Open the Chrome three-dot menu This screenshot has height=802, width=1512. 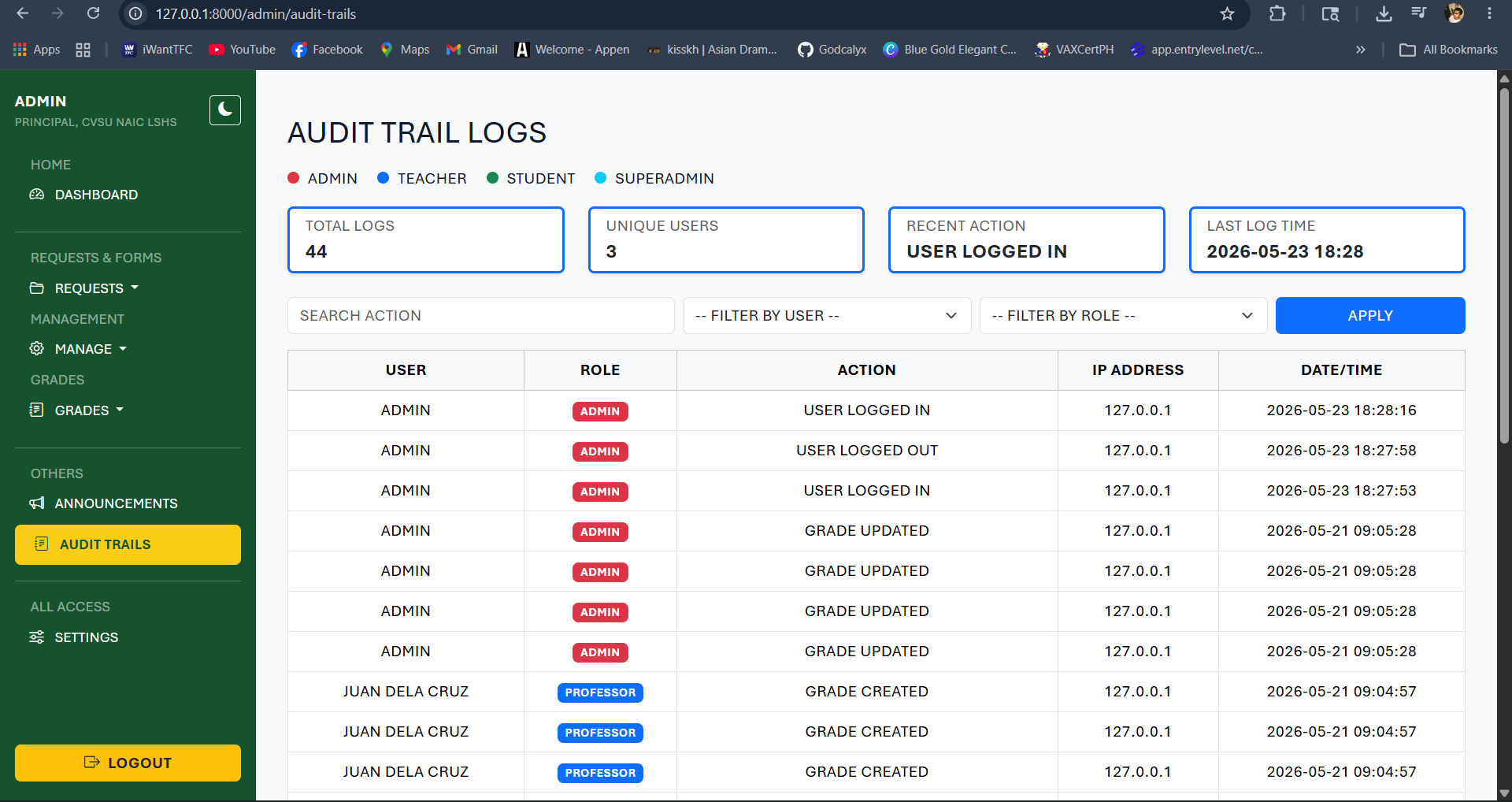coord(1489,13)
